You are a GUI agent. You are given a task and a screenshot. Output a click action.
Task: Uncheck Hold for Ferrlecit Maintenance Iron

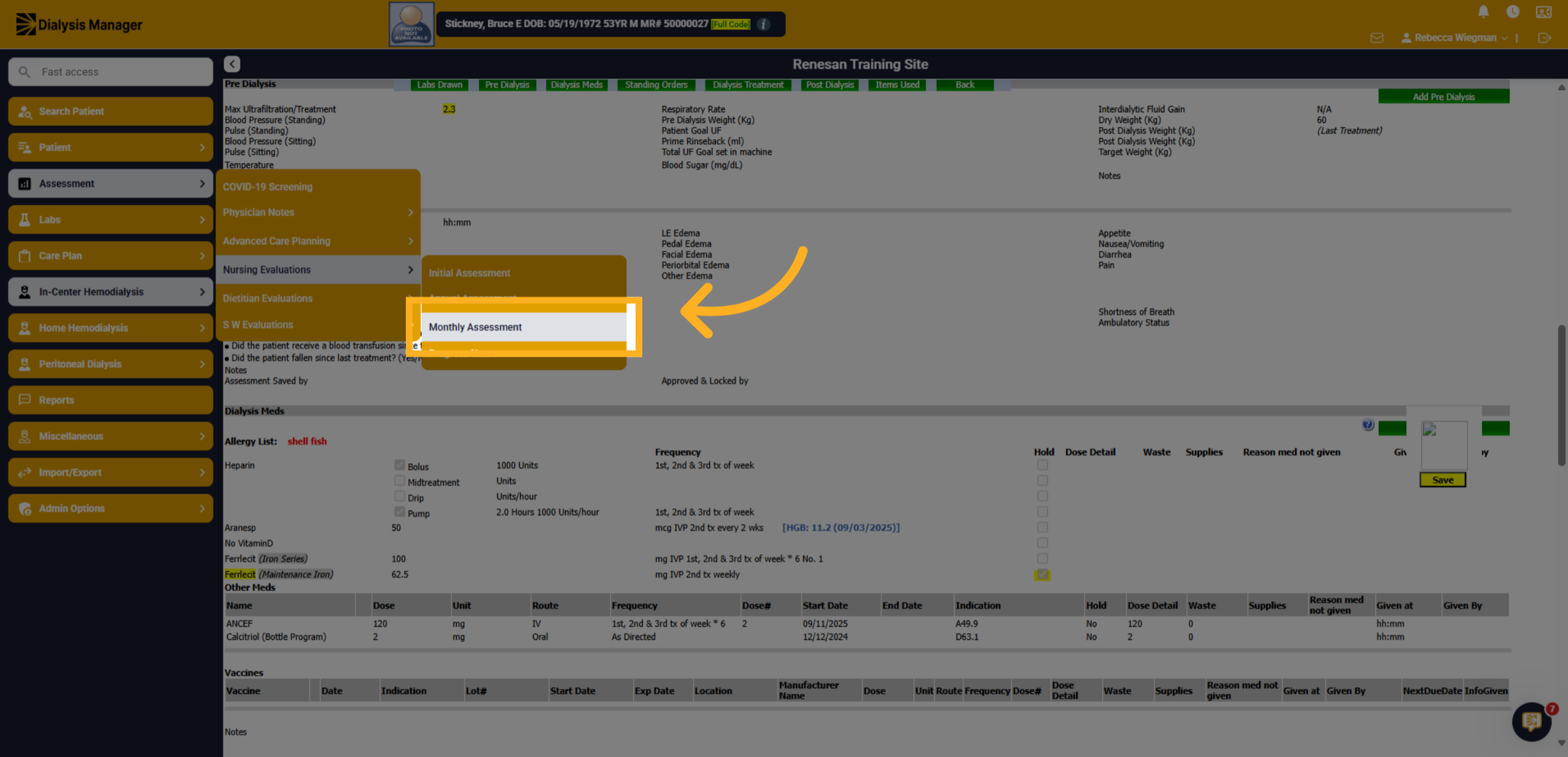pyautogui.click(x=1042, y=575)
